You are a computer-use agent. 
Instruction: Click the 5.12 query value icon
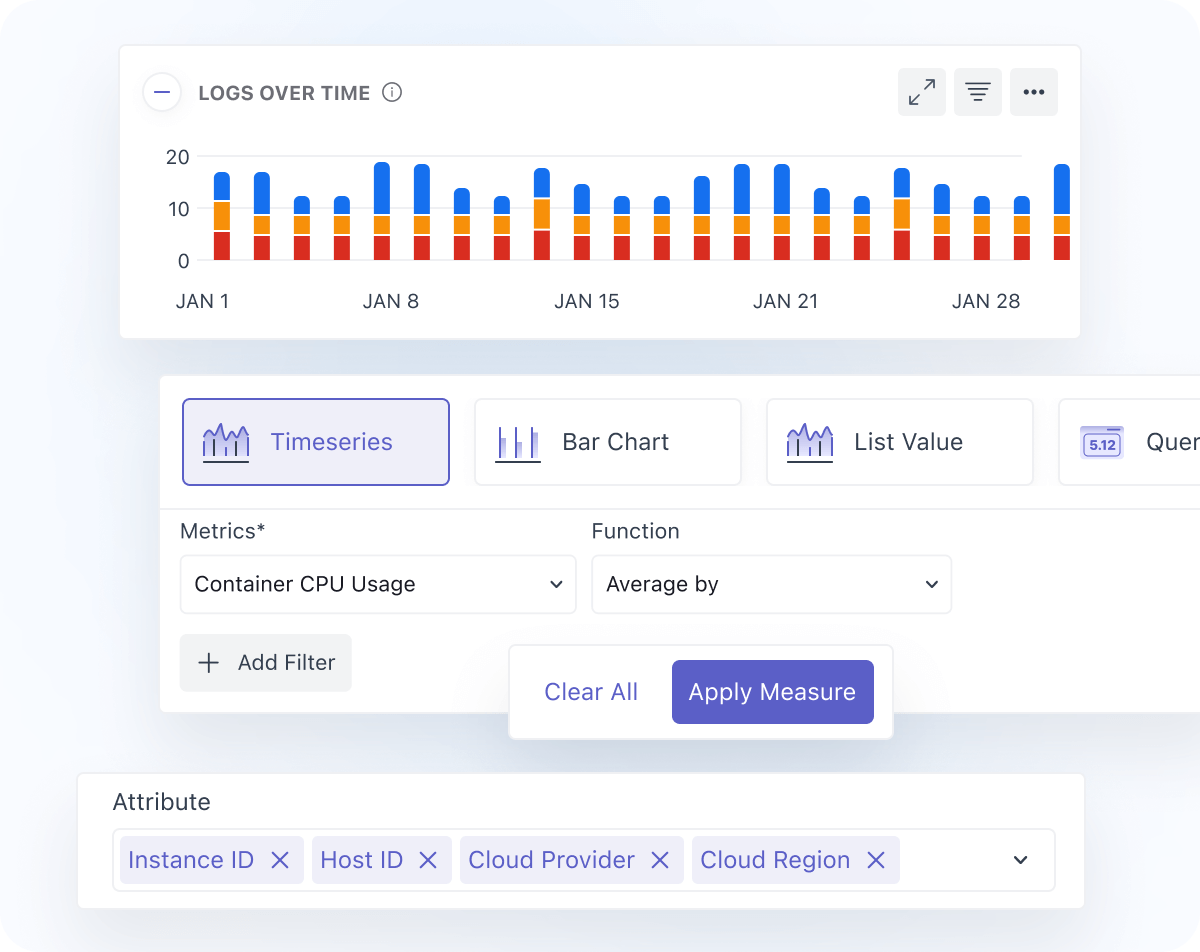(1102, 442)
